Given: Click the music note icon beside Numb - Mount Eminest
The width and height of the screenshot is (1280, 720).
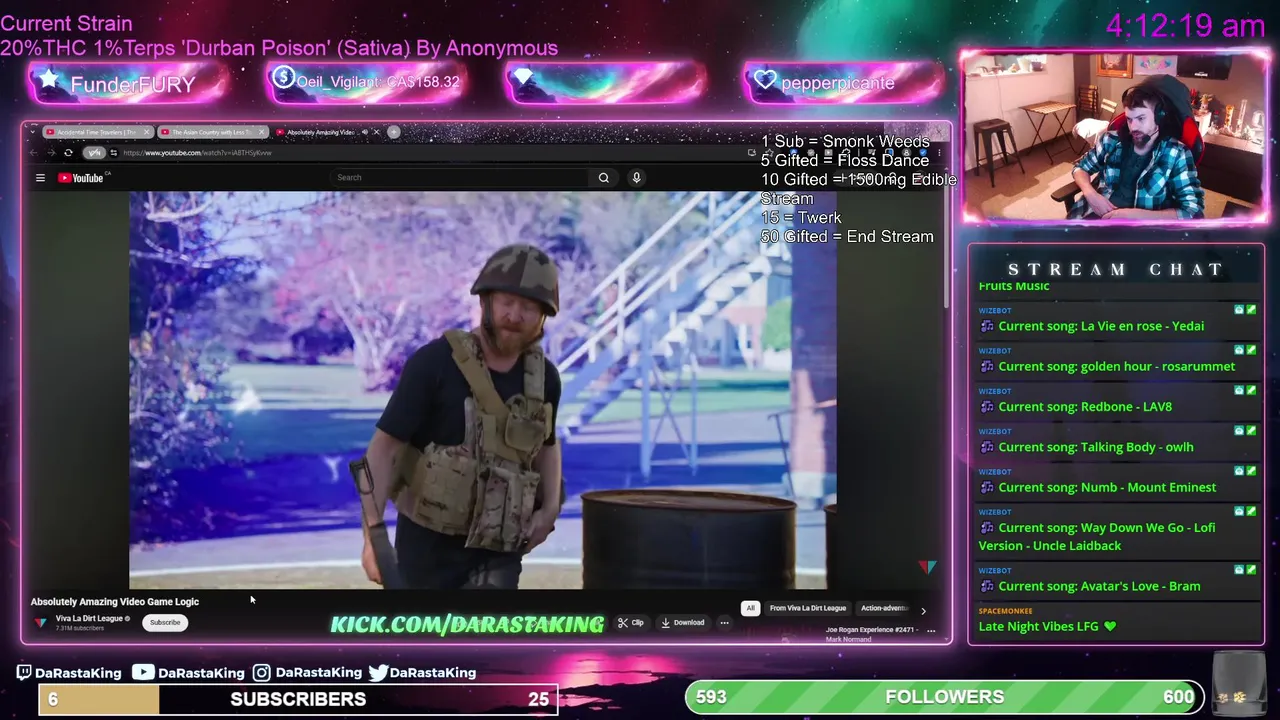Looking at the screenshot, I should coord(987,488).
